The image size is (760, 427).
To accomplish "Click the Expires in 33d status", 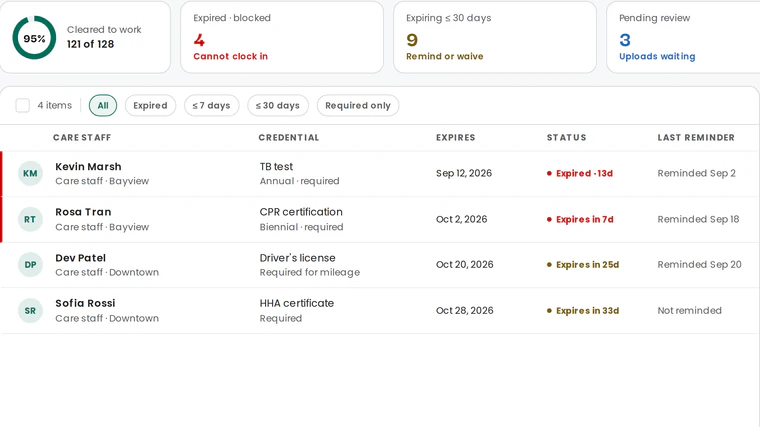I will pos(583,311).
